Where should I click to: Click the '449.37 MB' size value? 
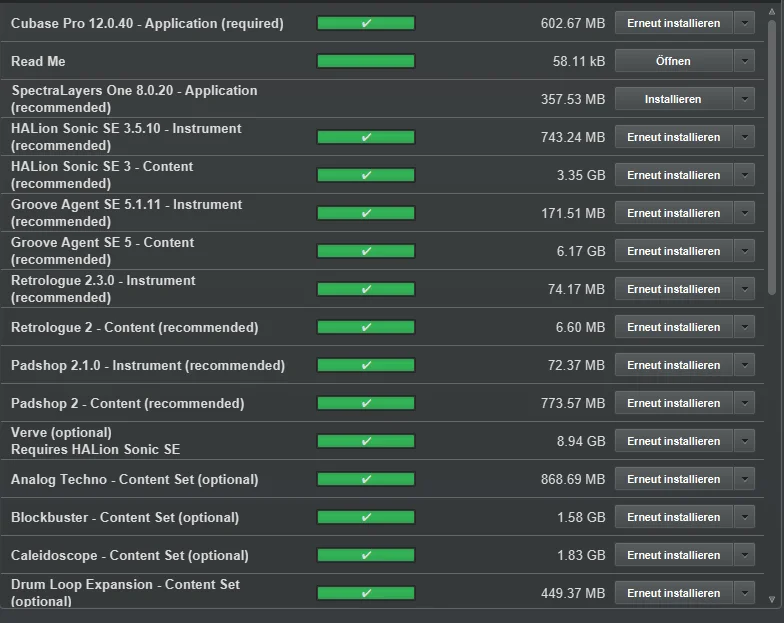[x=573, y=594]
